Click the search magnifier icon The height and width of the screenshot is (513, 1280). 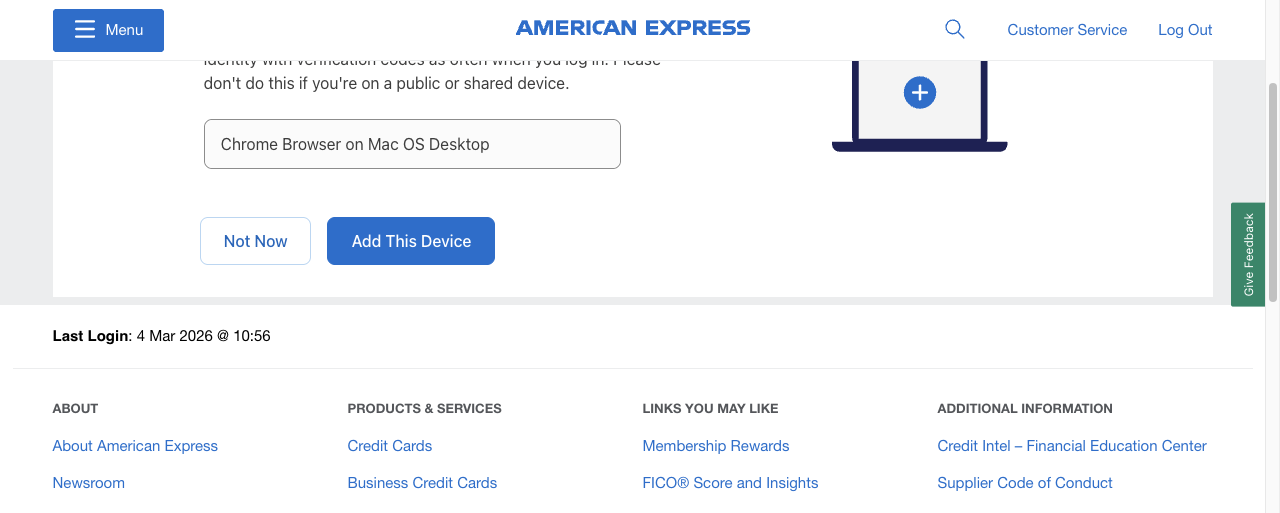[x=955, y=29]
